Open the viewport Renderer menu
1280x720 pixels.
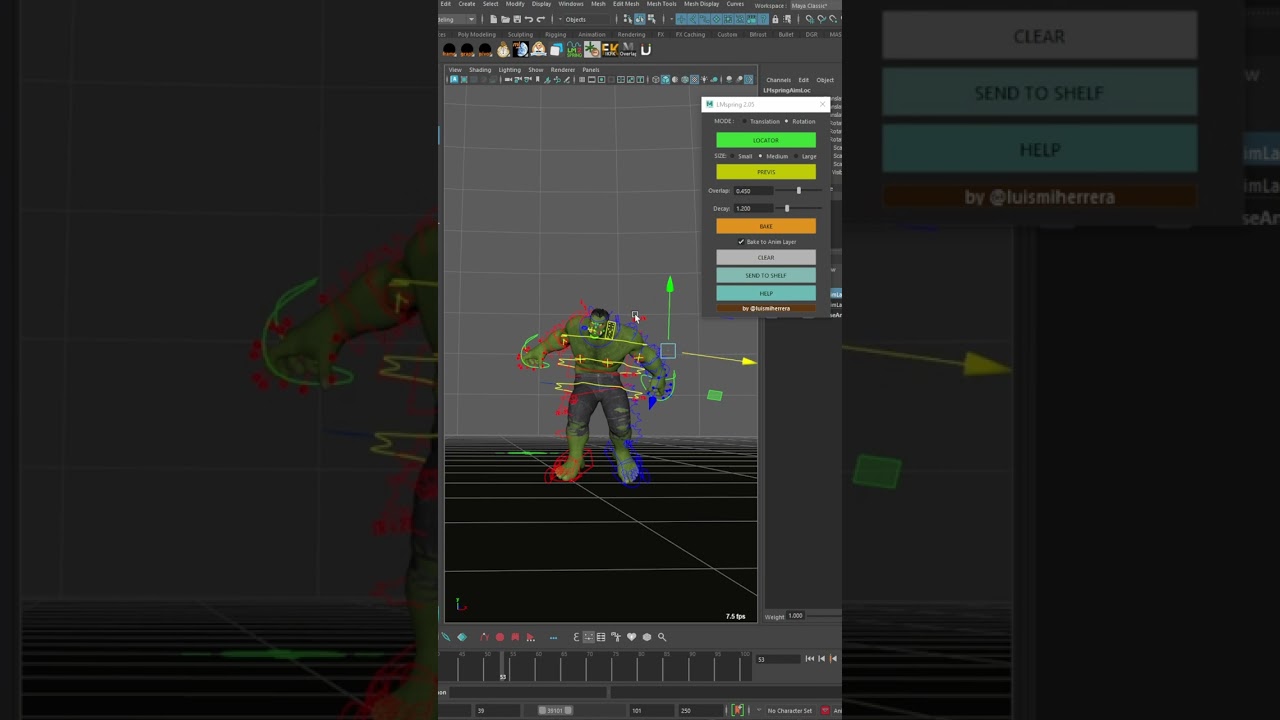563,70
